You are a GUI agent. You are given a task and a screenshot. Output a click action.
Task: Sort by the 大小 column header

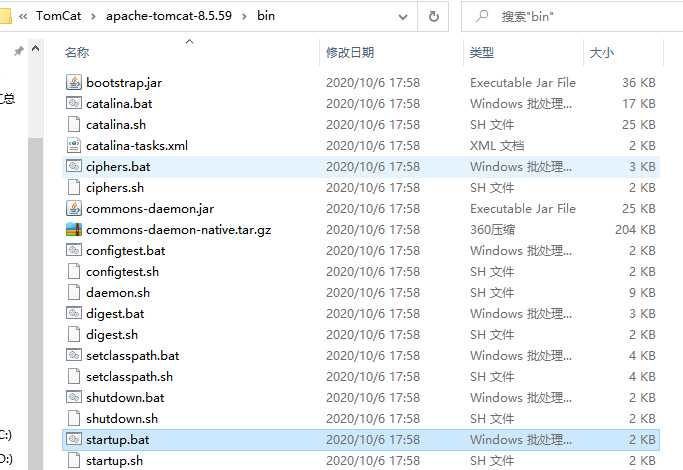coord(602,53)
